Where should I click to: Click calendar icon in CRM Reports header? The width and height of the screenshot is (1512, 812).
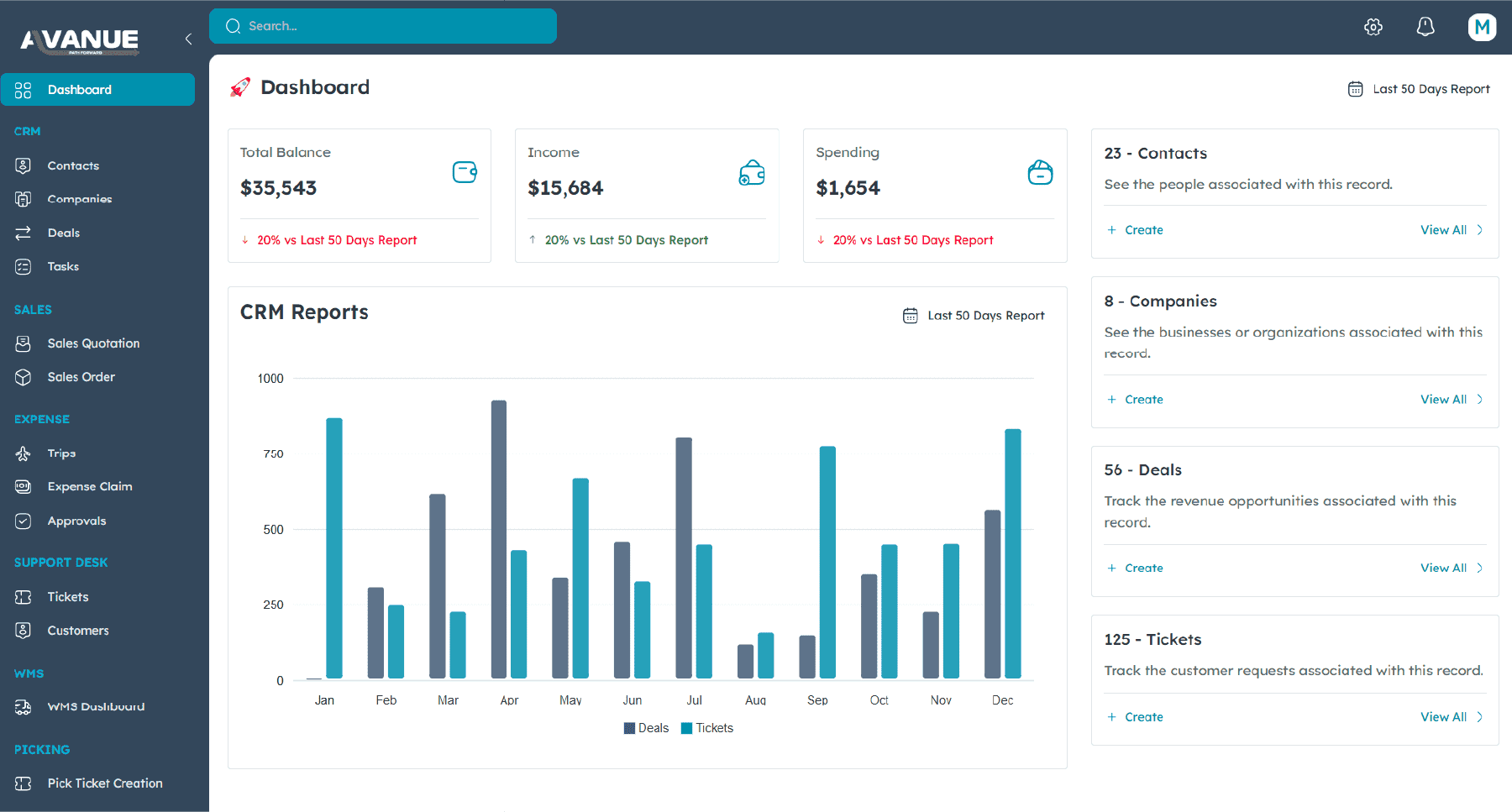pos(910,316)
